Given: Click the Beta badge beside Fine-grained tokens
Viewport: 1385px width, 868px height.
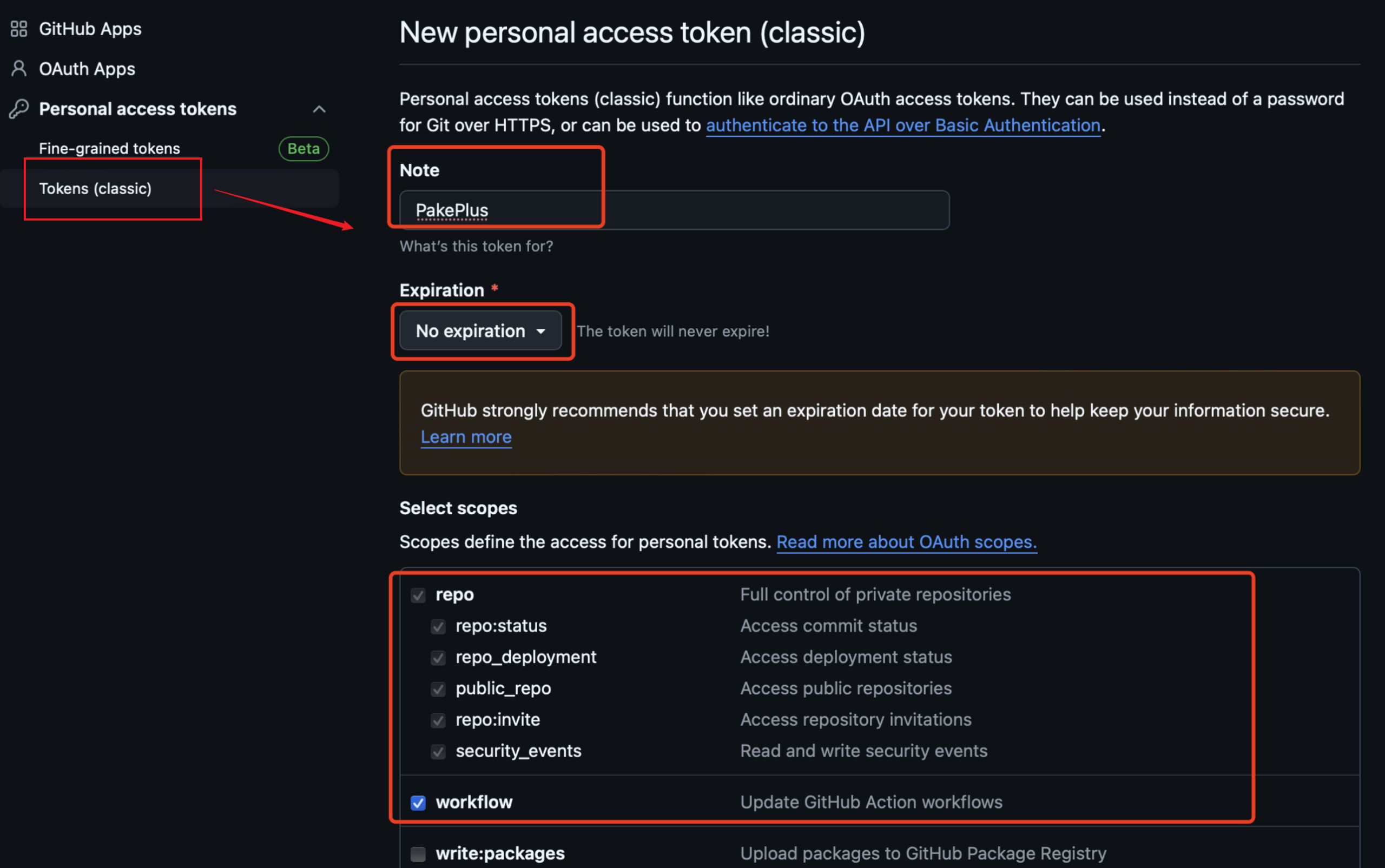Looking at the screenshot, I should (x=303, y=149).
